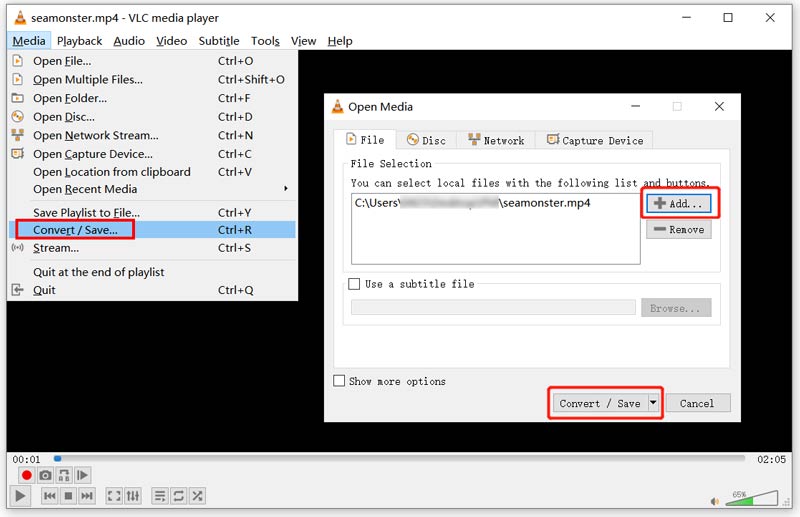
Task: Click Cancel in Open Media dialog
Action: tap(697, 403)
